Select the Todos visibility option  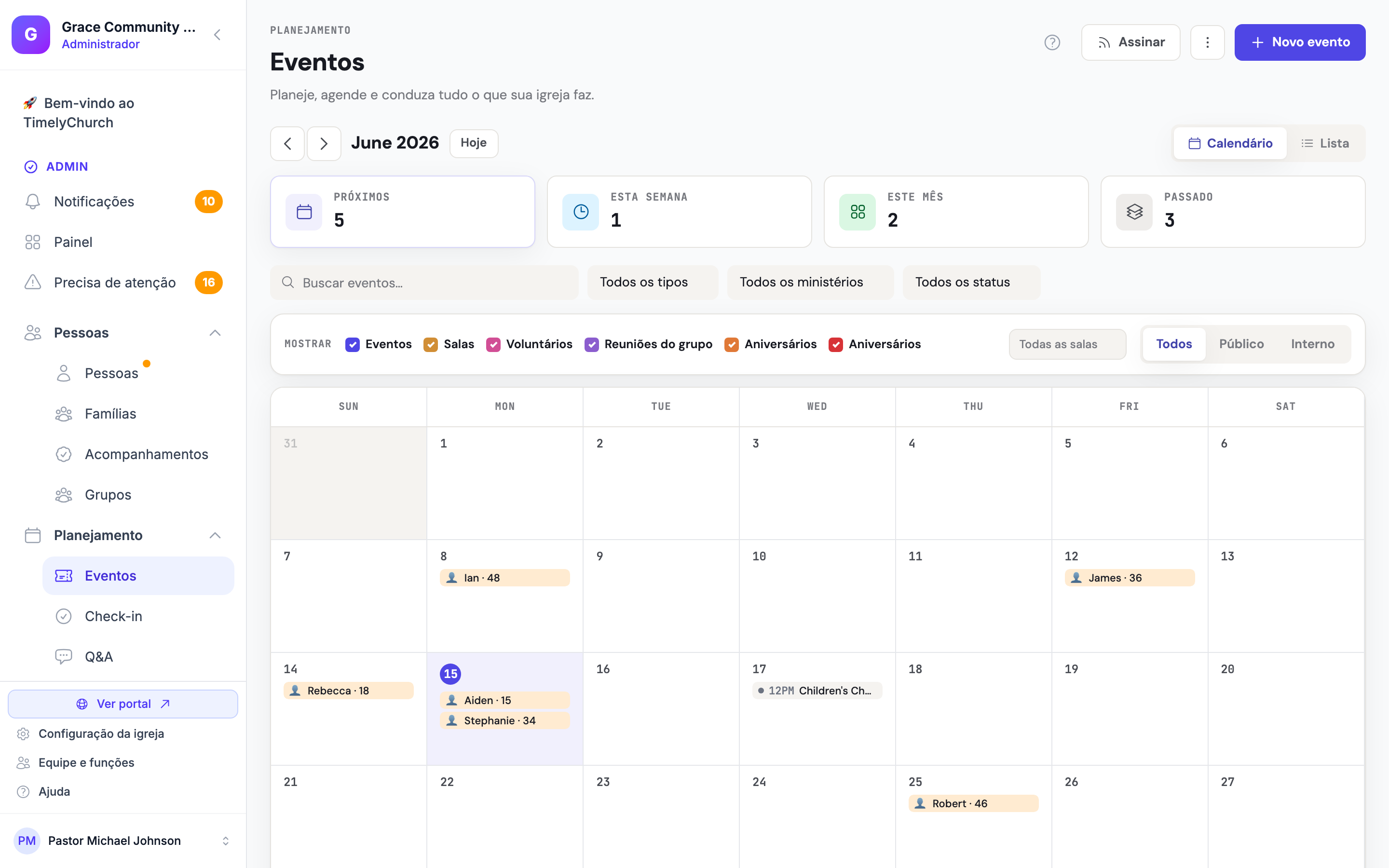[x=1174, y=344]
